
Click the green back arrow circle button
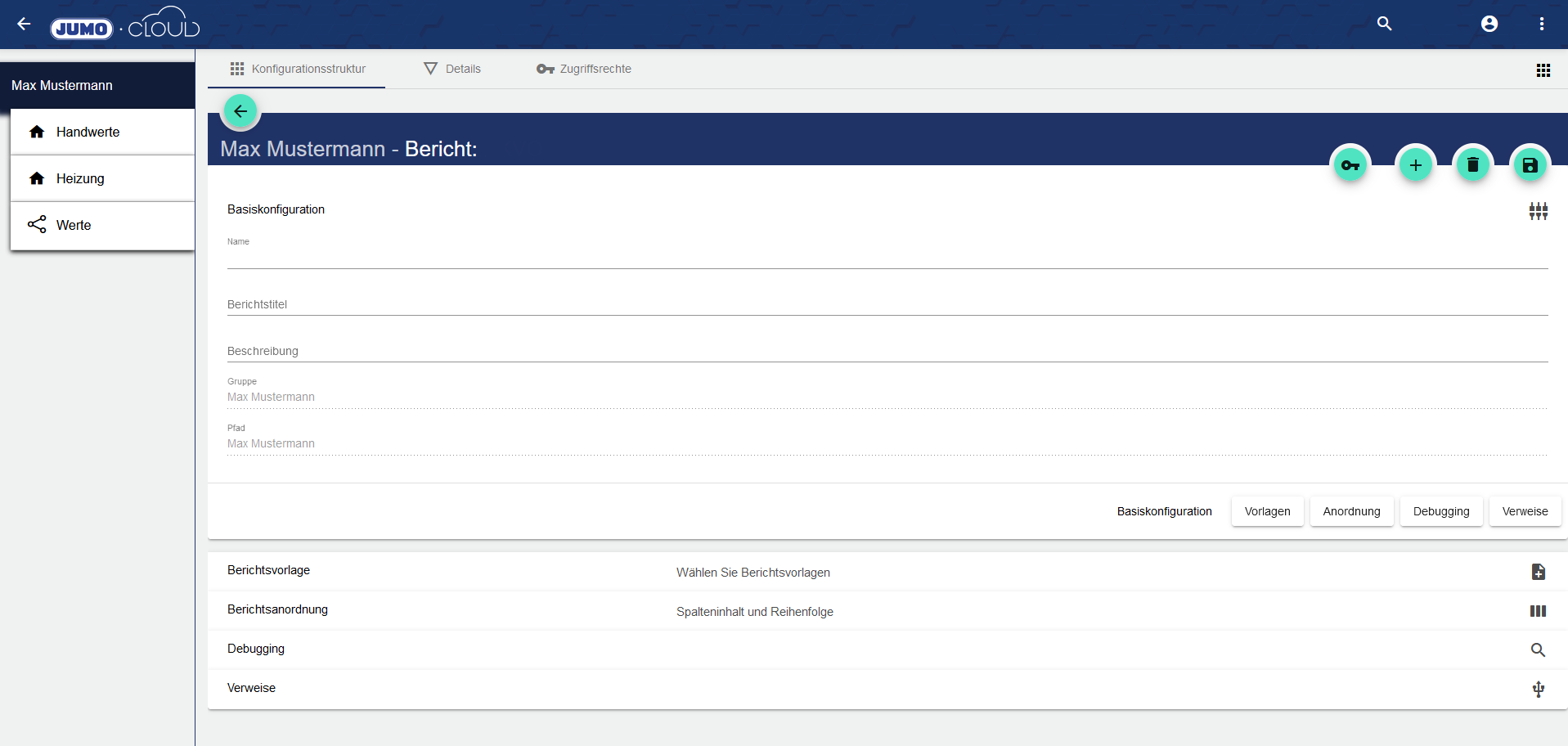(x=240, y=111)
